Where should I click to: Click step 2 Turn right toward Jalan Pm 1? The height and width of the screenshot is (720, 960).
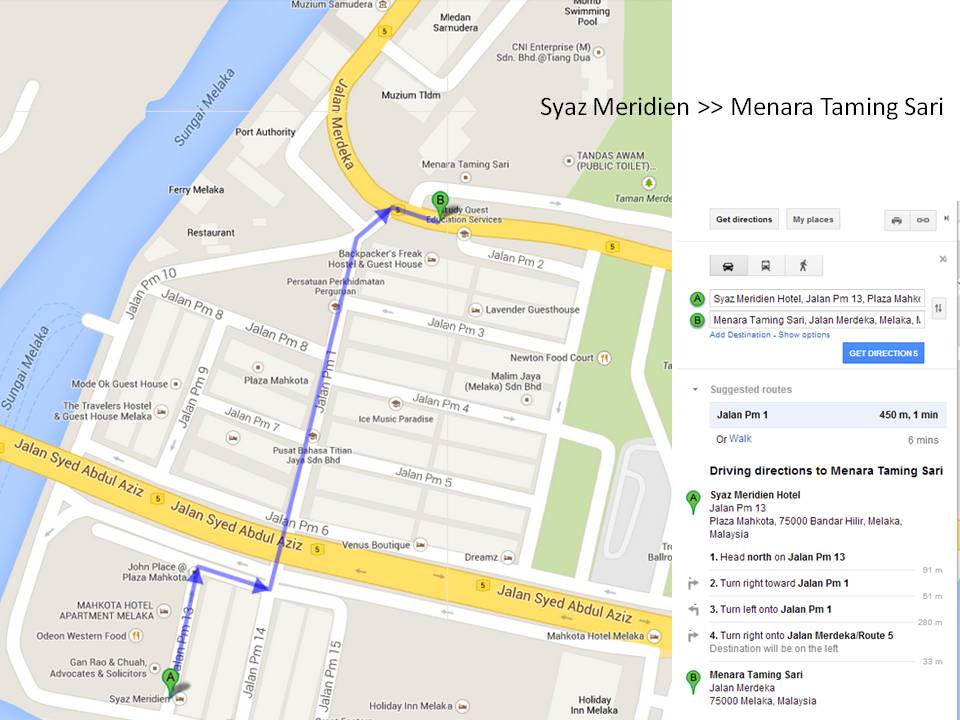779,583
